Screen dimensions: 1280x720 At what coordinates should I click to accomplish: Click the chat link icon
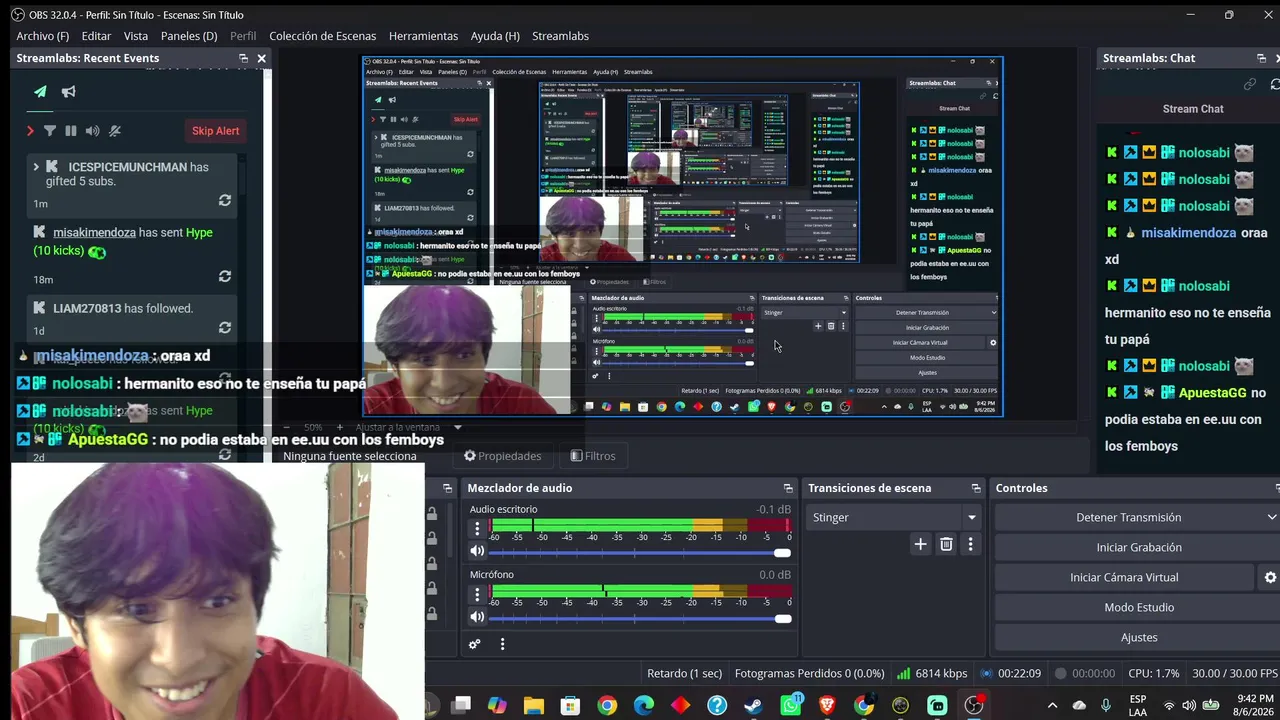click(x=1249, y=85)
